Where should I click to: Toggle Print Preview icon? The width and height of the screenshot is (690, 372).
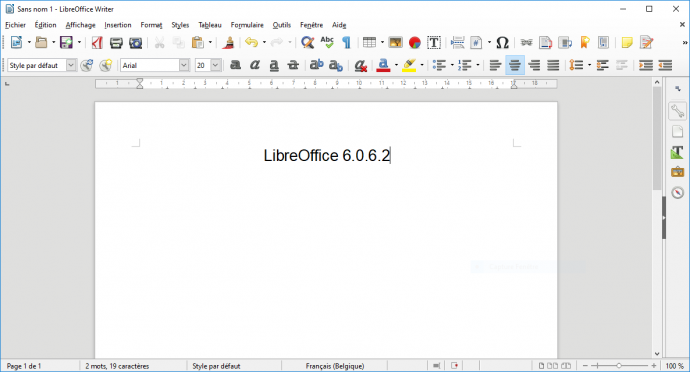tap(136, 43)
